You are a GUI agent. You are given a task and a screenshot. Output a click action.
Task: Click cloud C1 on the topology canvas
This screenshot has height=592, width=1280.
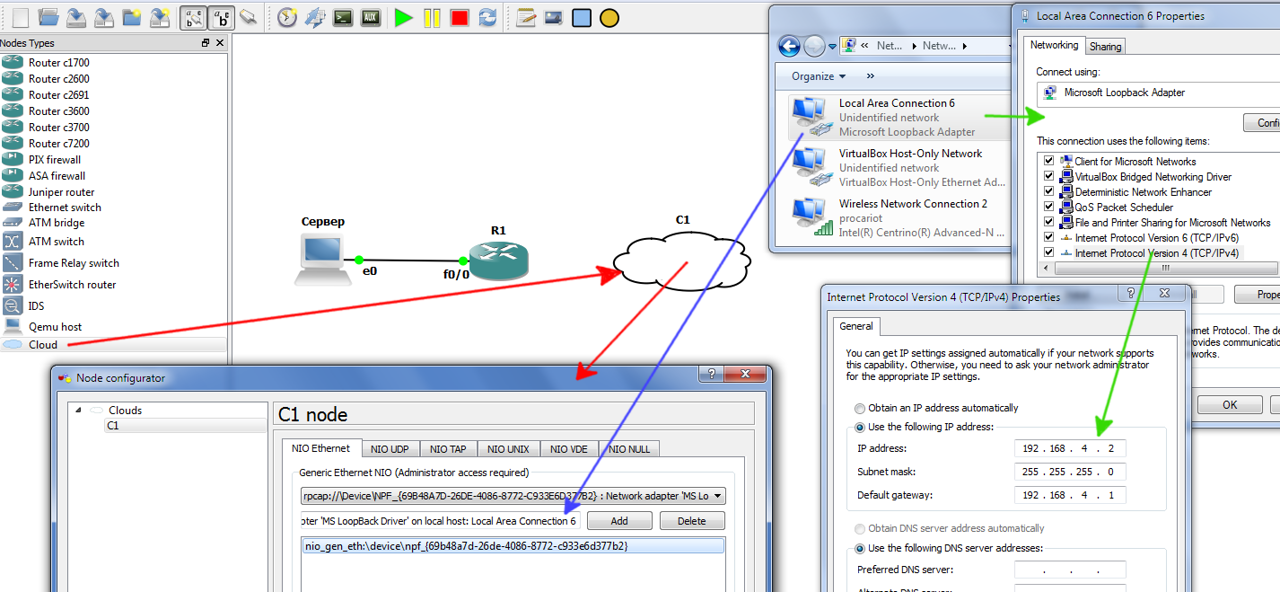681,262
